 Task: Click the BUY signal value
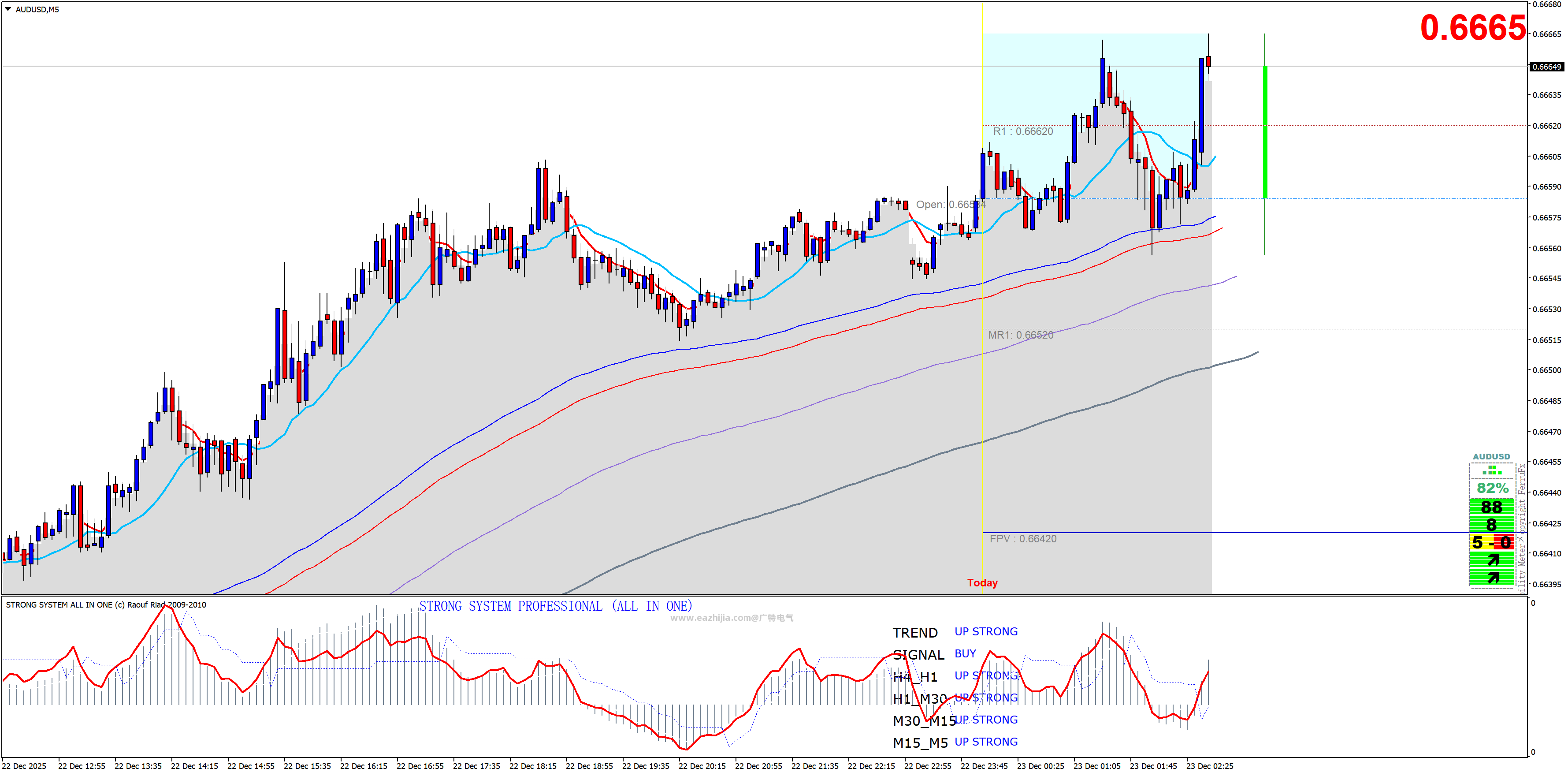pos(966,653)
